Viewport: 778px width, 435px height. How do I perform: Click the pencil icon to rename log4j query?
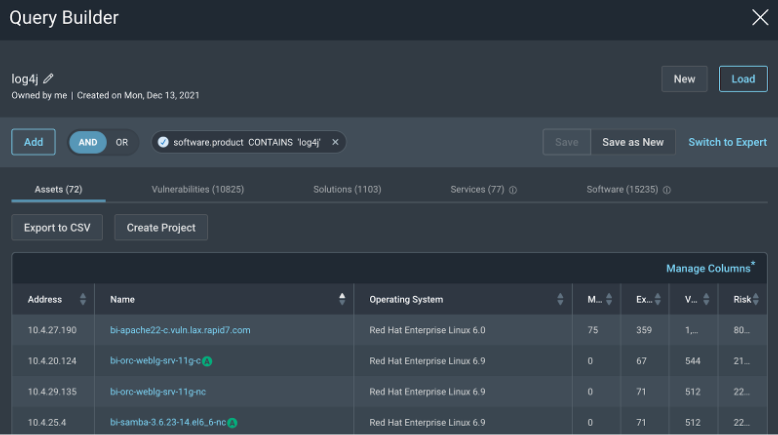point(48,79)
